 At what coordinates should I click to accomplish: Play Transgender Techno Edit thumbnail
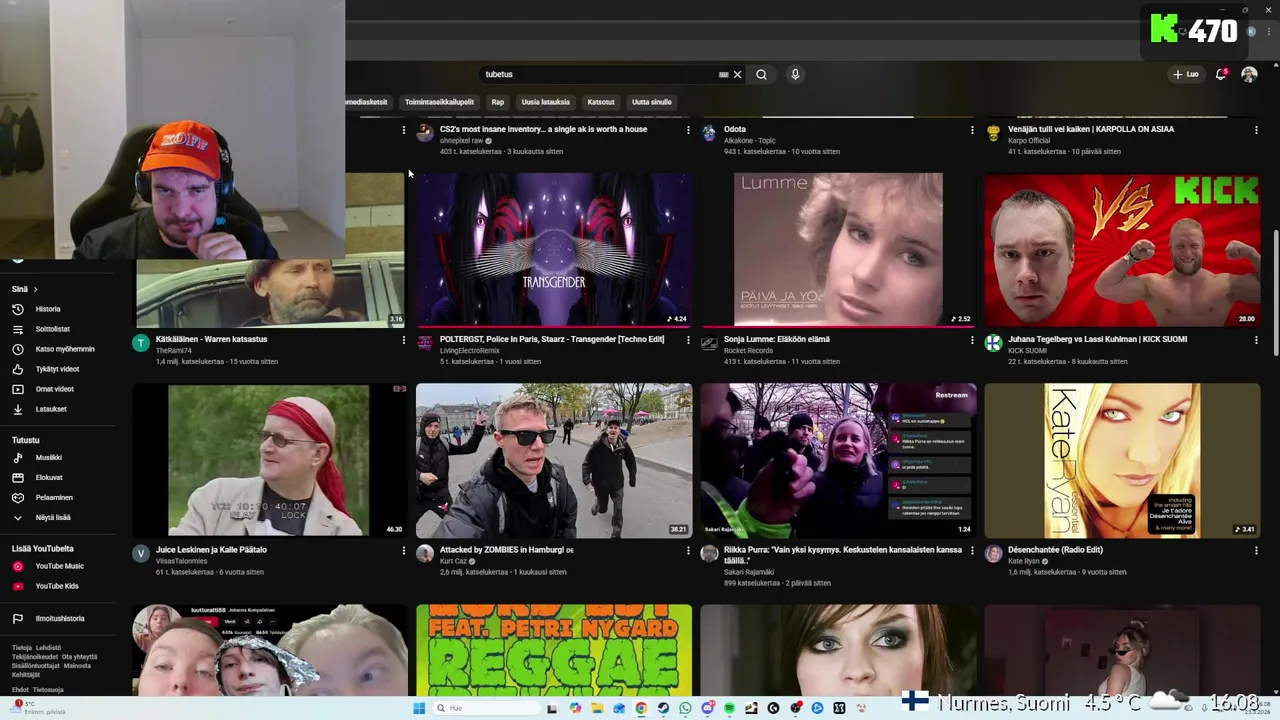554,250
